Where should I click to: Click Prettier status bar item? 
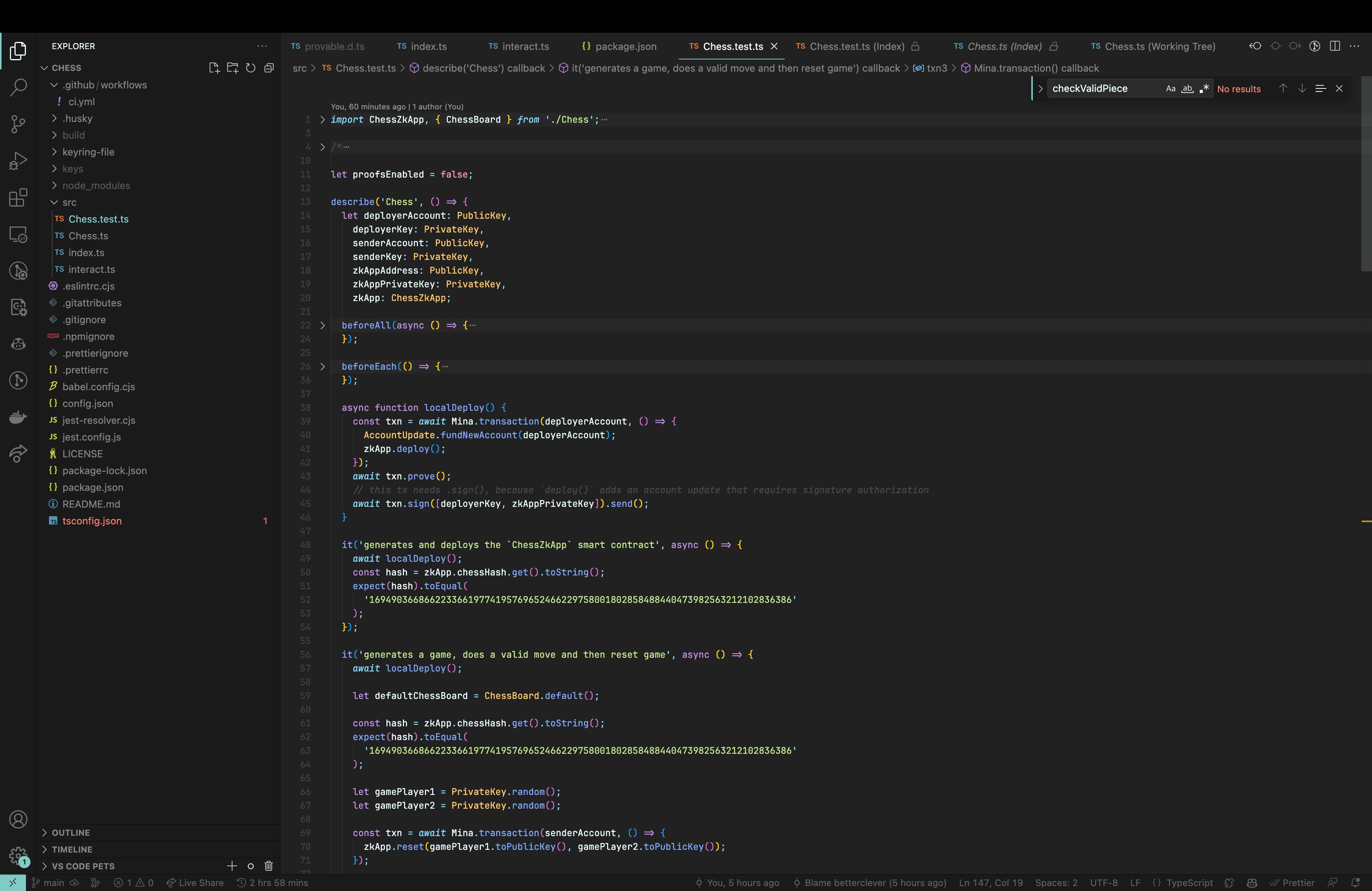click(1292, 882)
